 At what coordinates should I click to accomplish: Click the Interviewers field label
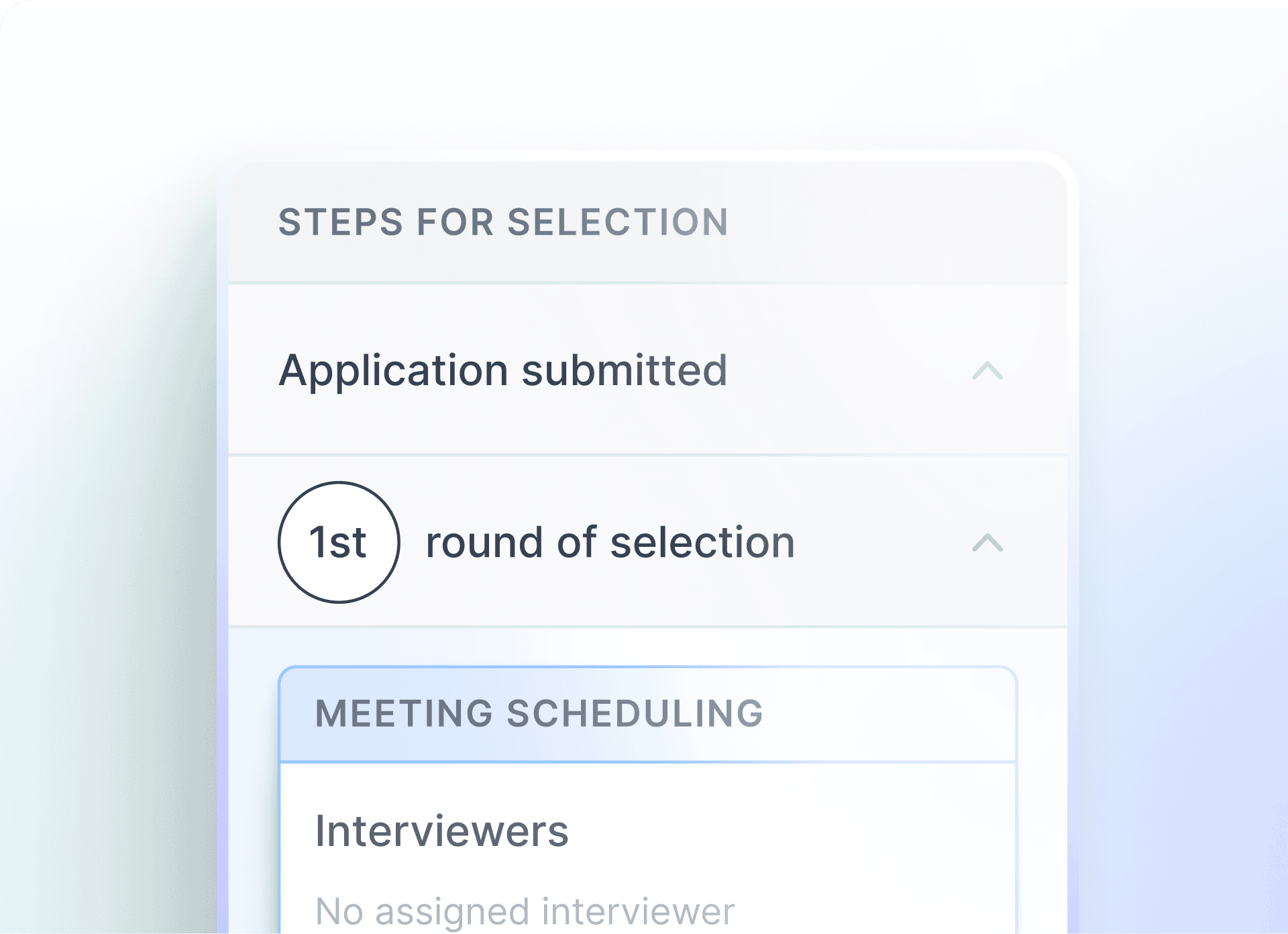442,831
